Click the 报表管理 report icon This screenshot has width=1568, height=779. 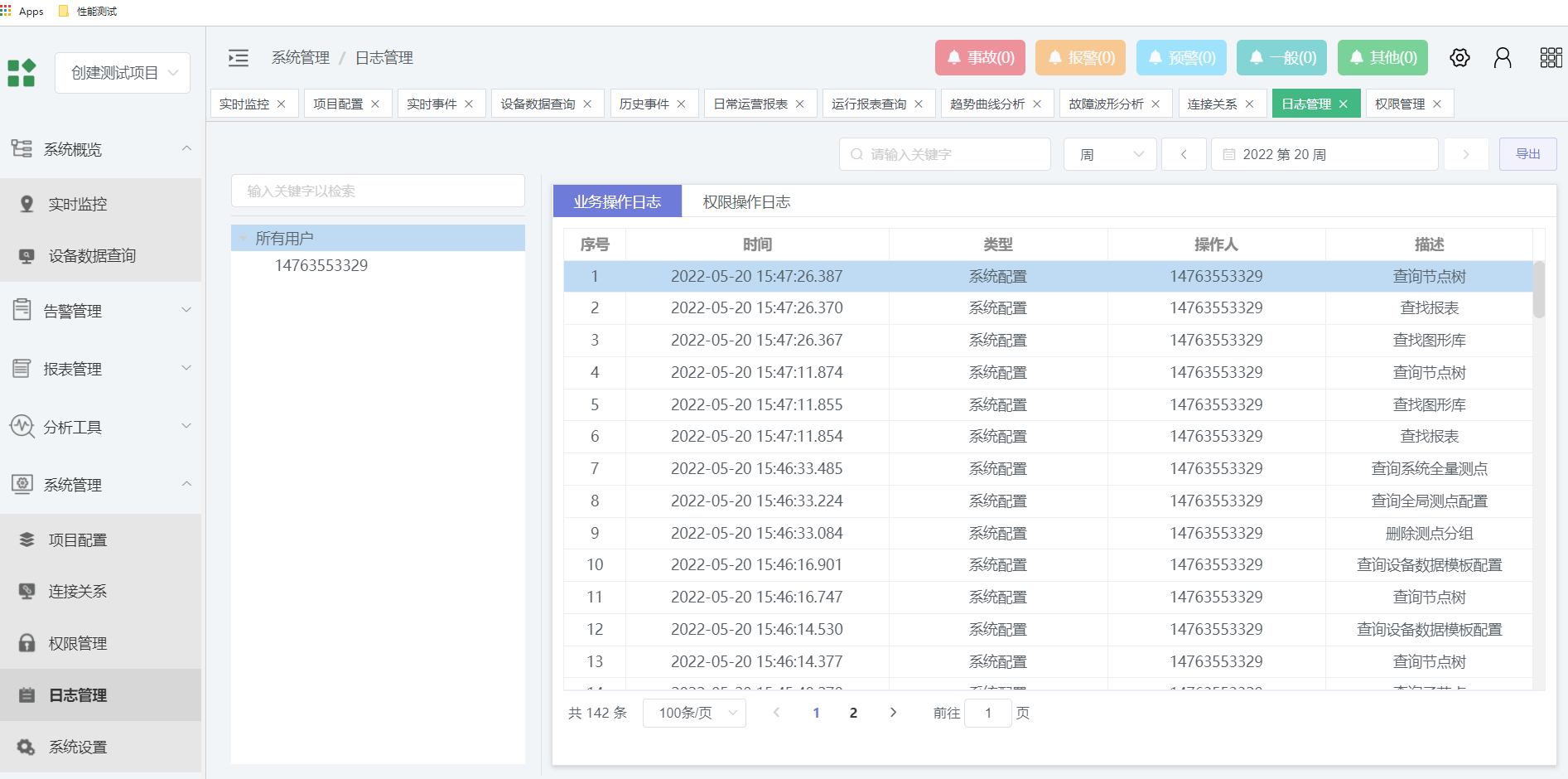coord(22,369)
